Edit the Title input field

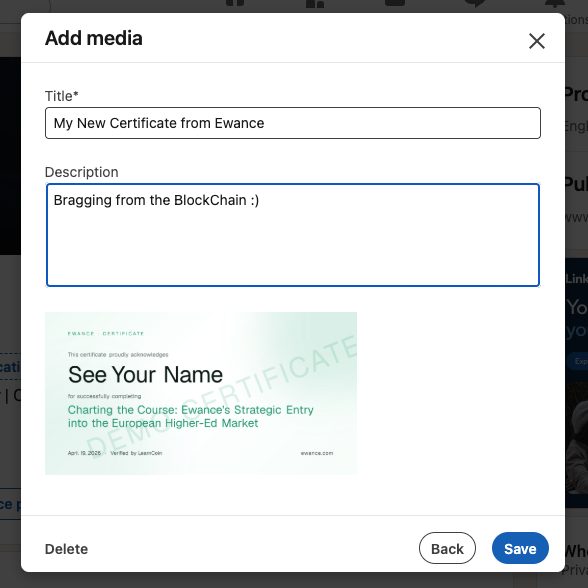coord(293,123)
